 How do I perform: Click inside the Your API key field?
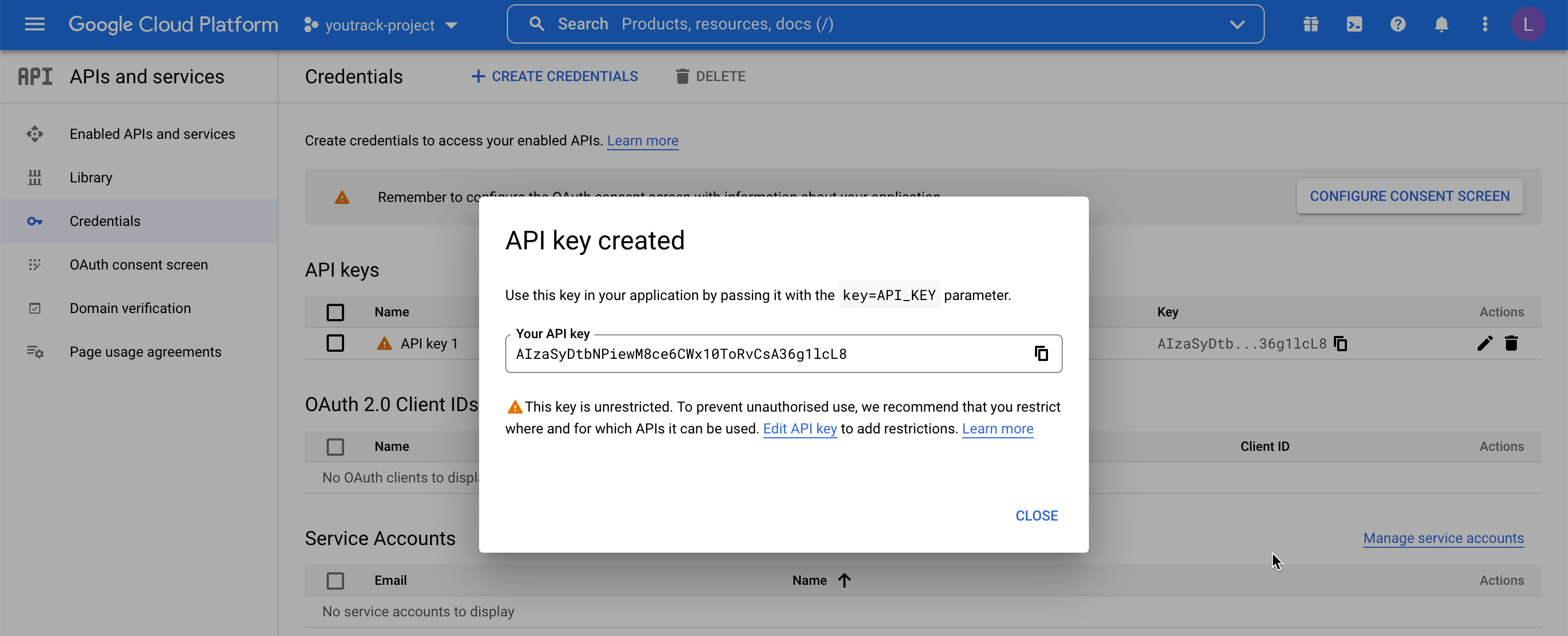pyautogui.click(x=731, y=353)
